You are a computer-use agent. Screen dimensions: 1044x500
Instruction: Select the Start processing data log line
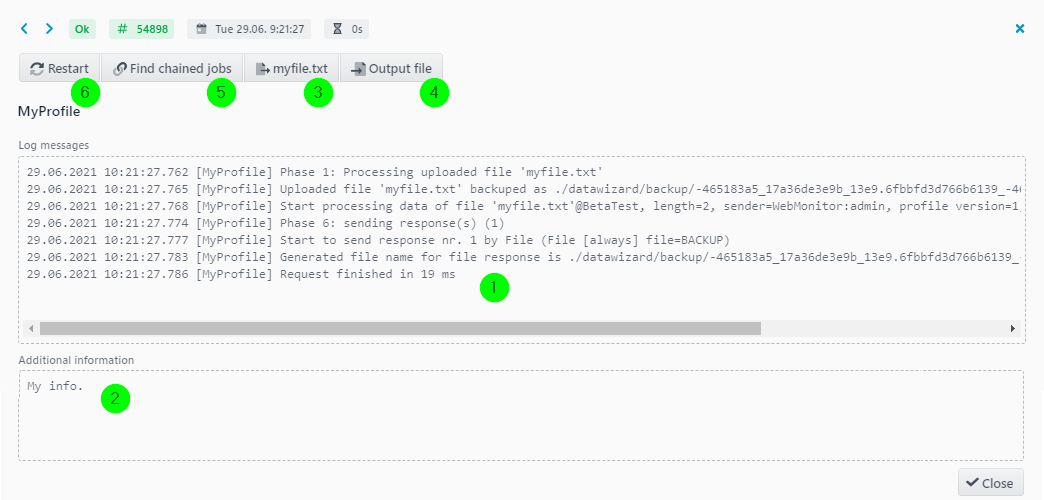click(523, 206)
